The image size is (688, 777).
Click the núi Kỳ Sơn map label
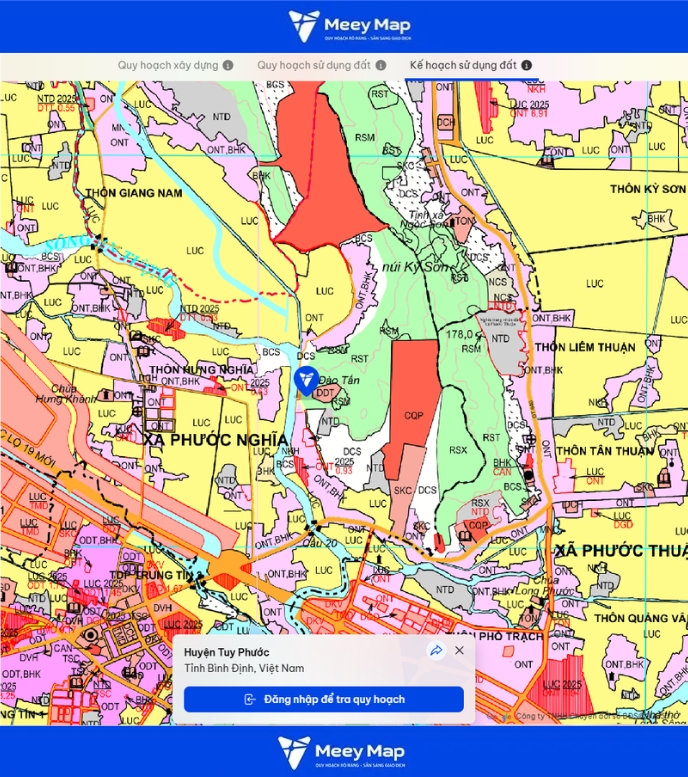[x=412, y=268]
